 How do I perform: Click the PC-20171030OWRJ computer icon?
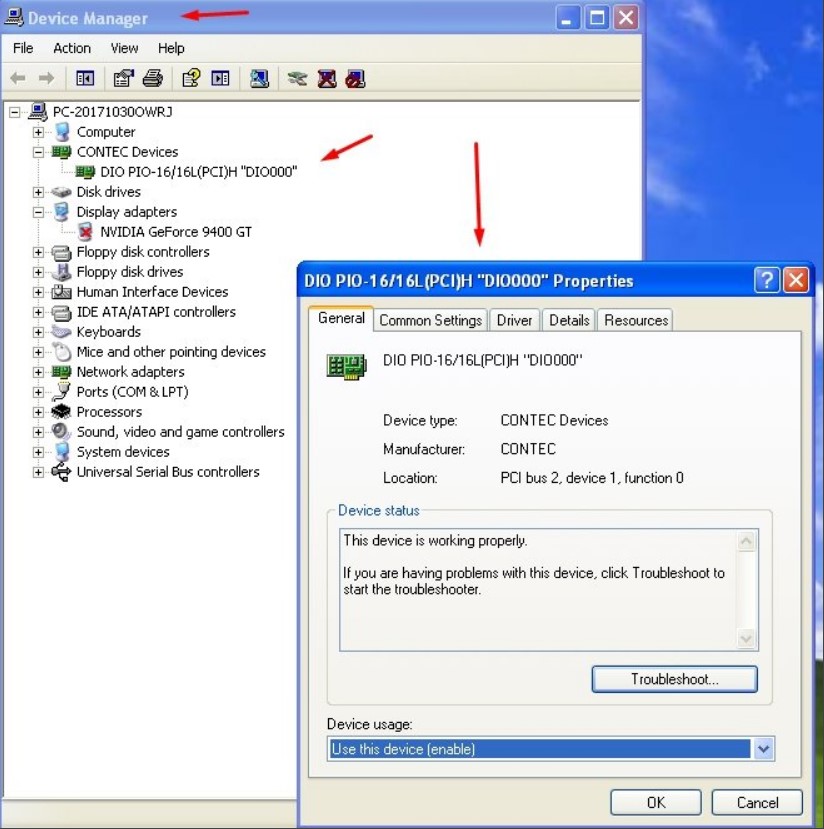point(38,112)
